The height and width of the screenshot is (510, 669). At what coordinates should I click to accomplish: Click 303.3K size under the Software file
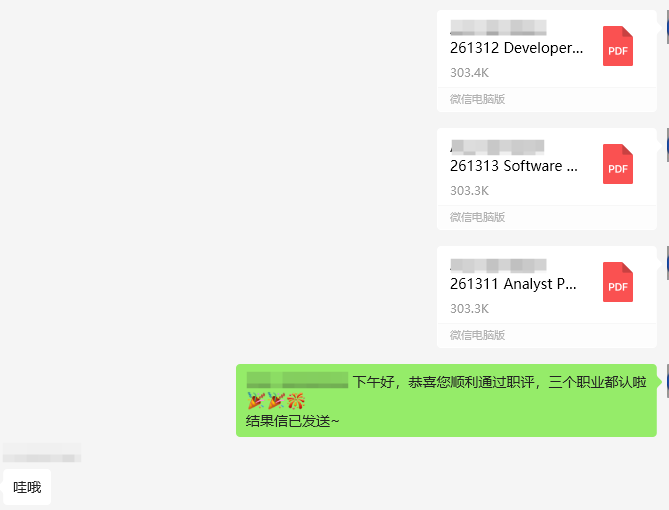[469, 190]
